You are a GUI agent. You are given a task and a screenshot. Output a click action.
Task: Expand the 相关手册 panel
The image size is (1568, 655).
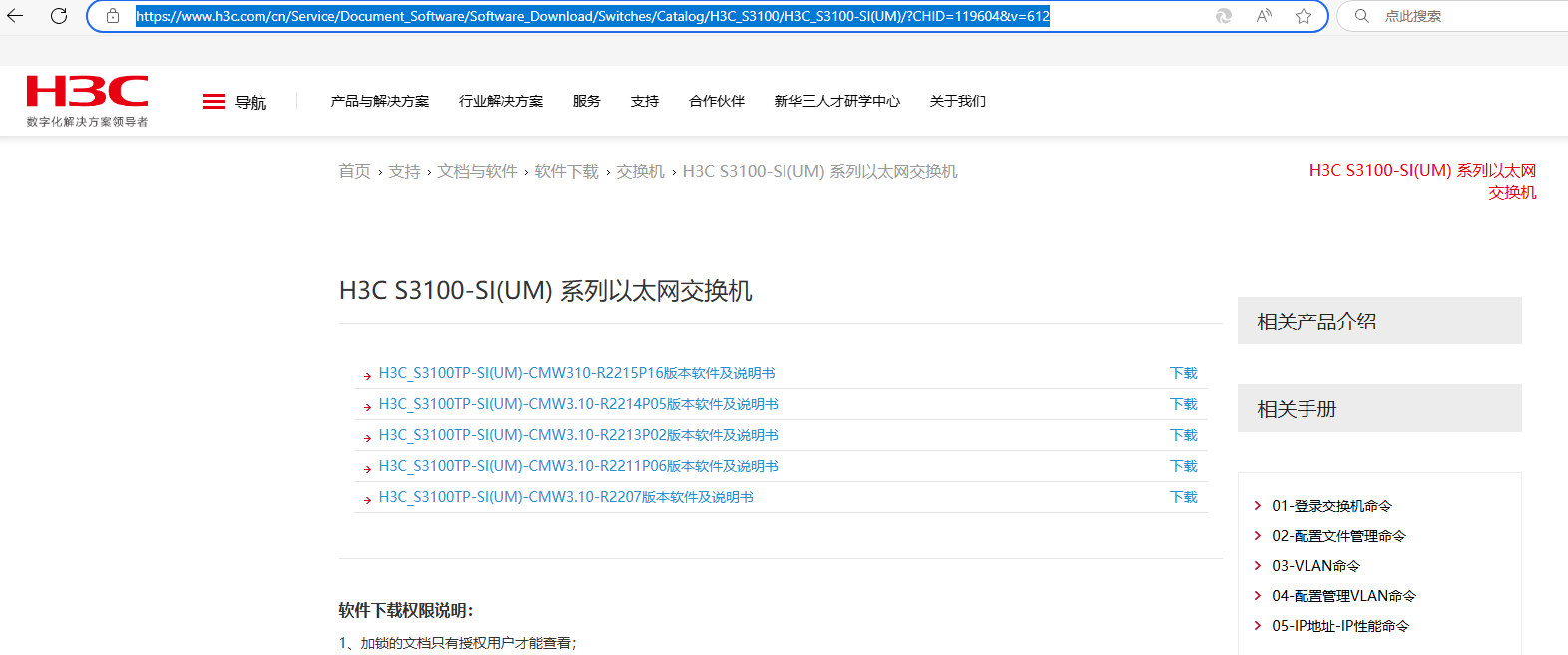(1379, 408)
